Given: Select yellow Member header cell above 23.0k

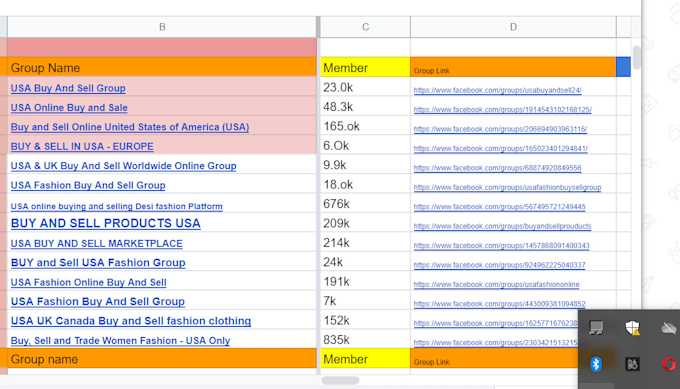Looking at the screenshot, I should coord(365,67).
